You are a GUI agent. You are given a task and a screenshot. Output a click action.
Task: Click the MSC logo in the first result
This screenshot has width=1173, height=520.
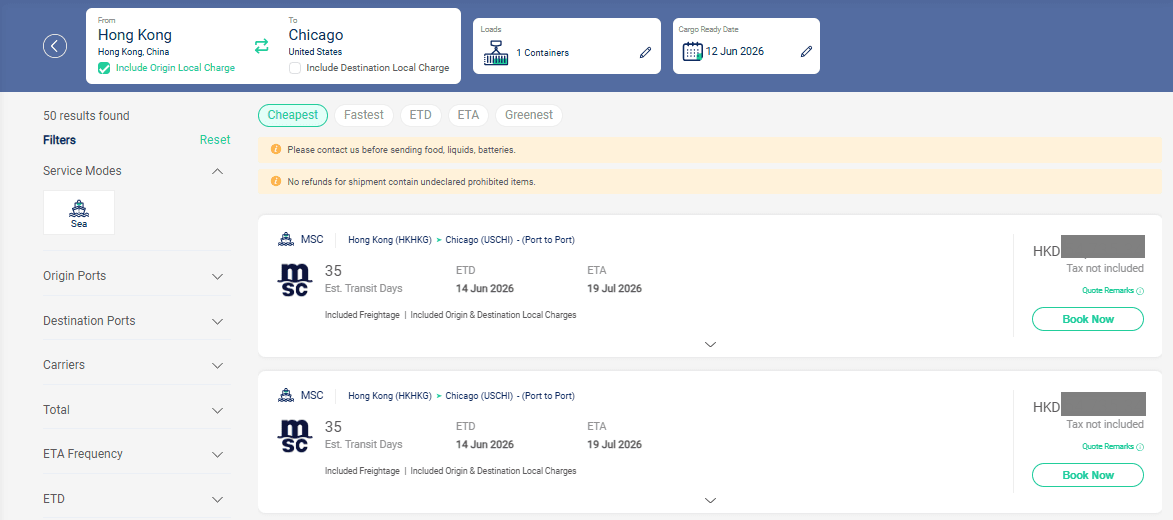click(295, 280)
